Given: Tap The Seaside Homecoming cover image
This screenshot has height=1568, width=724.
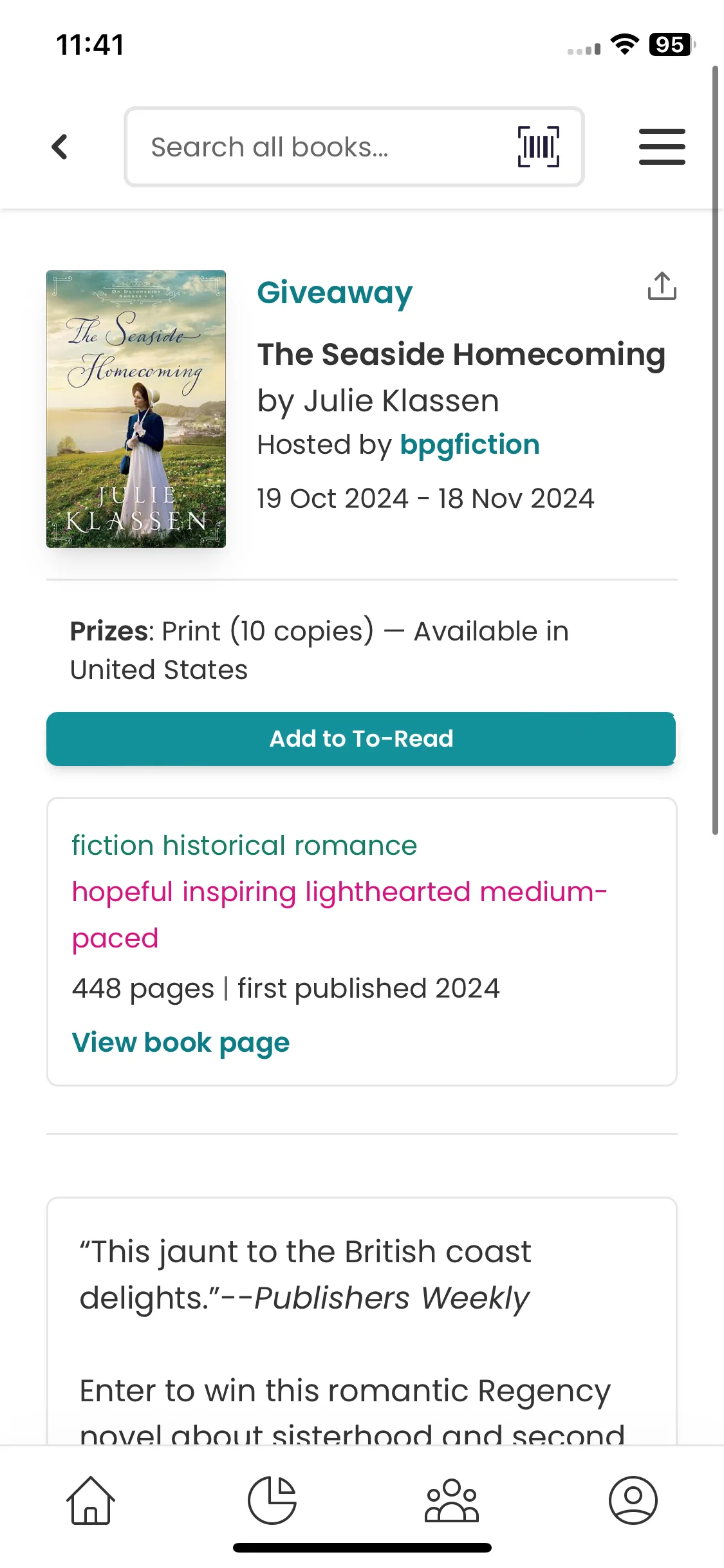Looking at the screenshot, I should pos(136,409).
